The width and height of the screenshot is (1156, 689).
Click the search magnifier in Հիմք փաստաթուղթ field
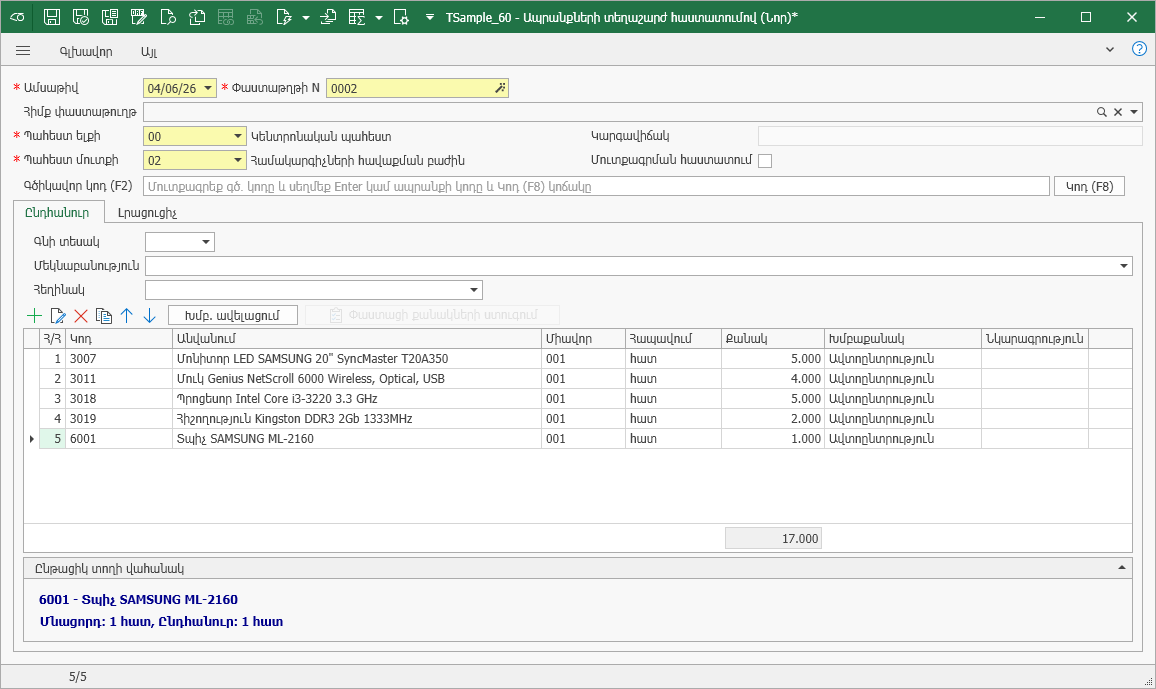[x=1101, y=112]
